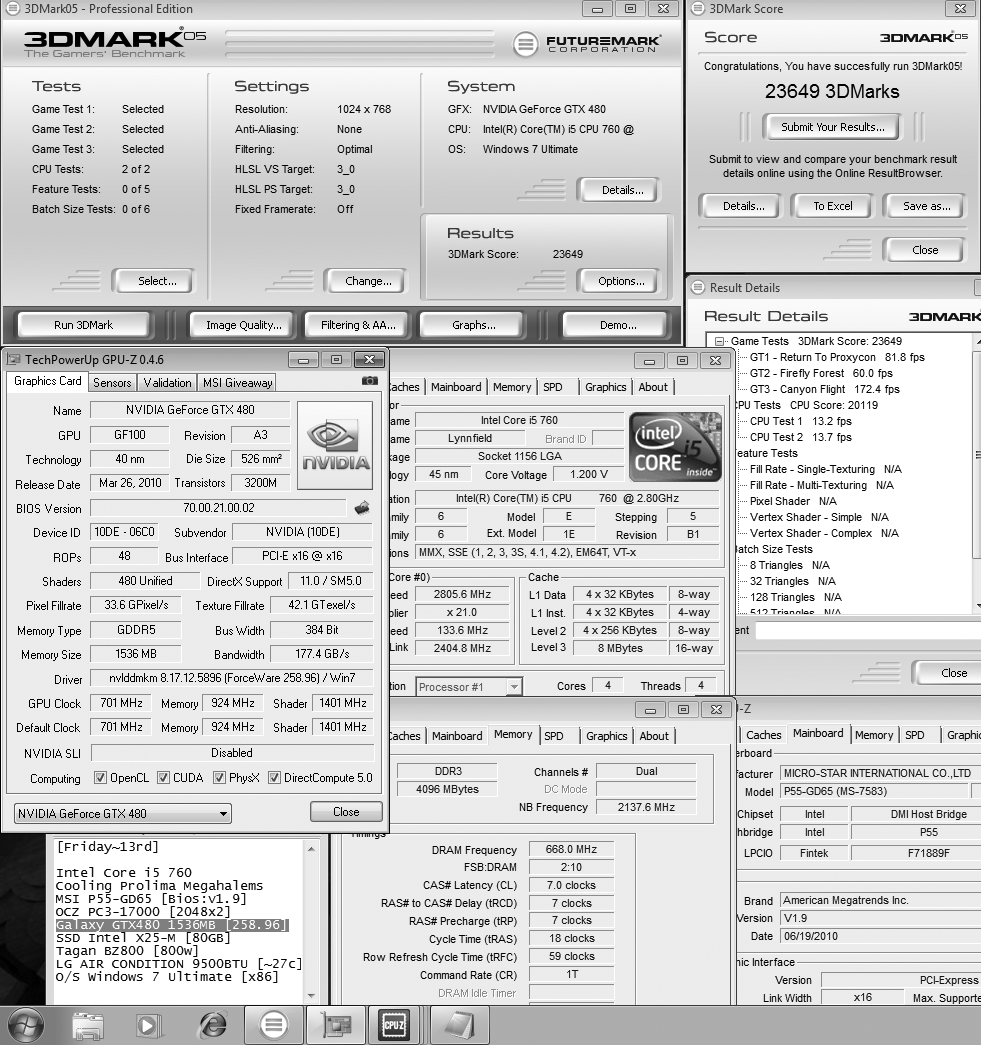The image size is (981, 1045).
Task: Click the BIOS save chip icon in GPU-Z
Action: (362, 509)
